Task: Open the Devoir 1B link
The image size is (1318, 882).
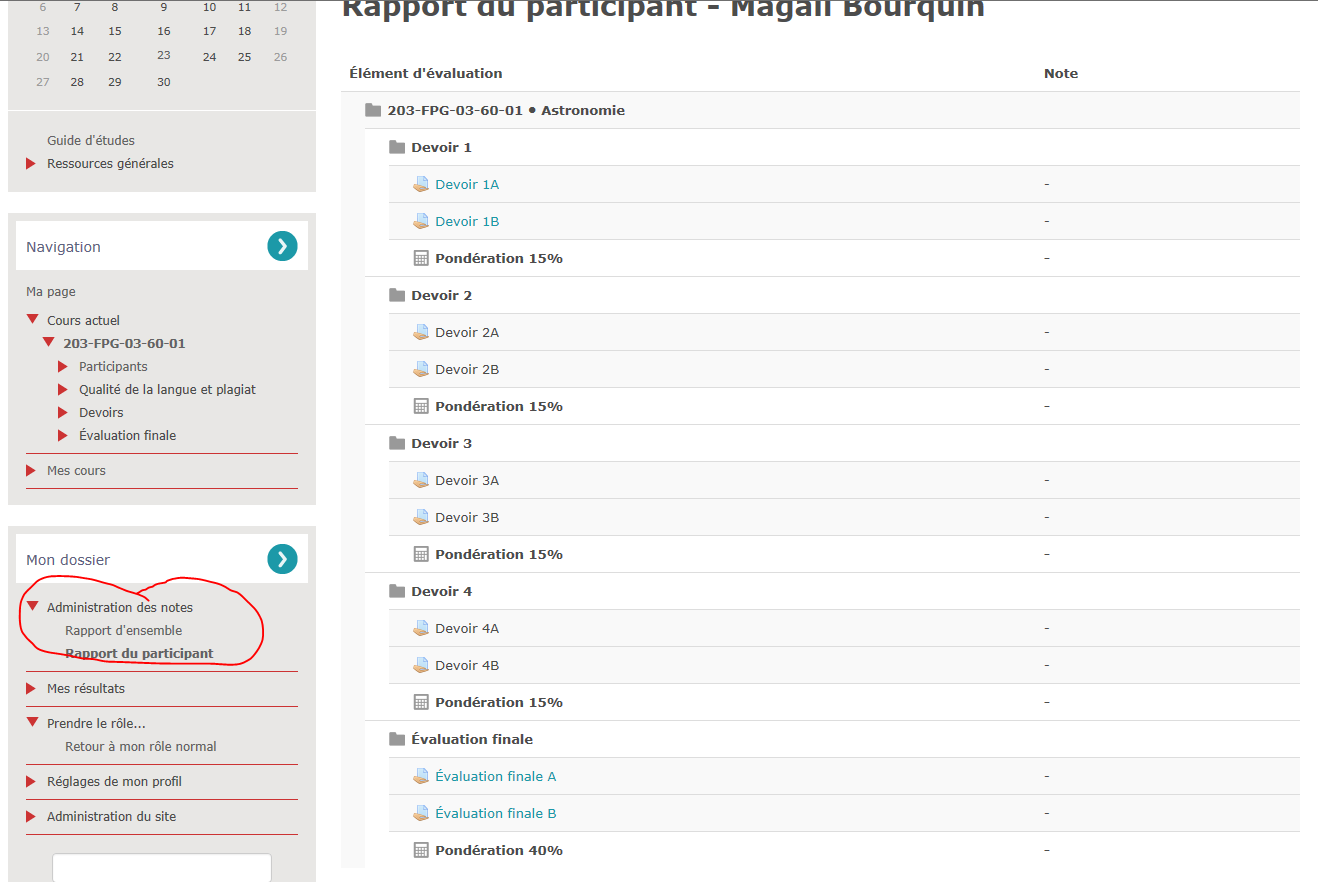Action: pos(467,222)
